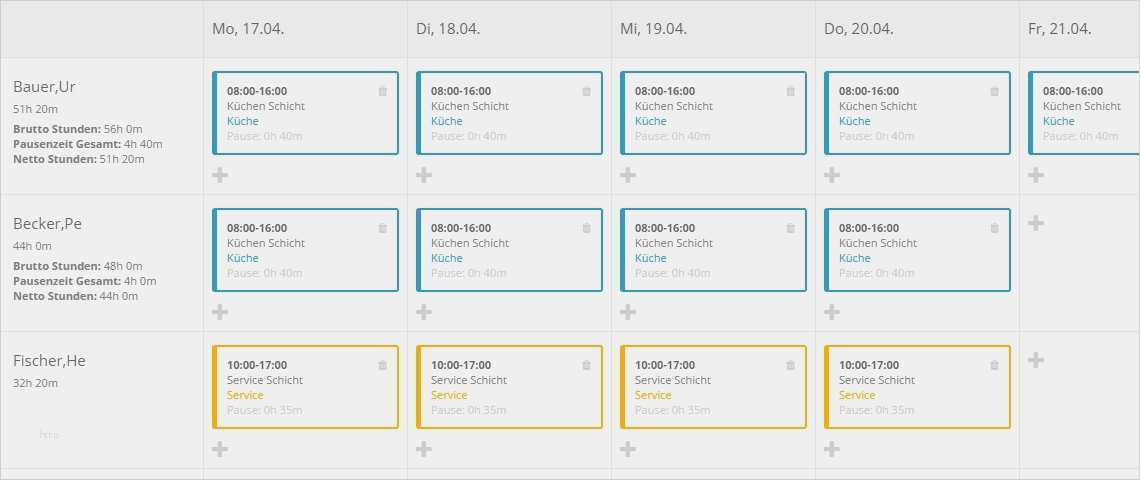Delete Fischer's Wednesday service shift via trash icon
This screenshot has width=1140, height=480.
tap(791, 365)
